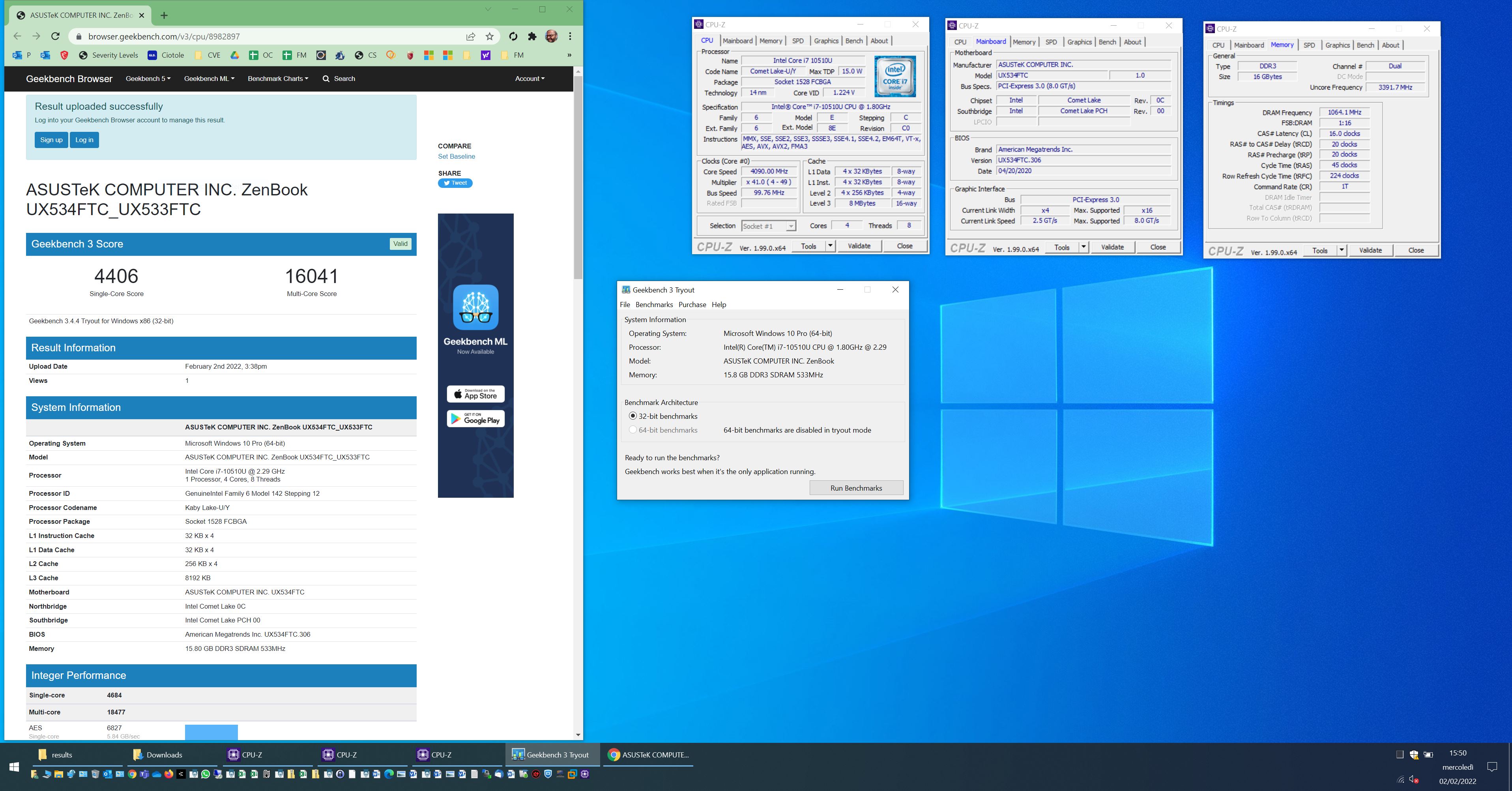Click the Sign up button
The image size is (1512, 791).
51,140
